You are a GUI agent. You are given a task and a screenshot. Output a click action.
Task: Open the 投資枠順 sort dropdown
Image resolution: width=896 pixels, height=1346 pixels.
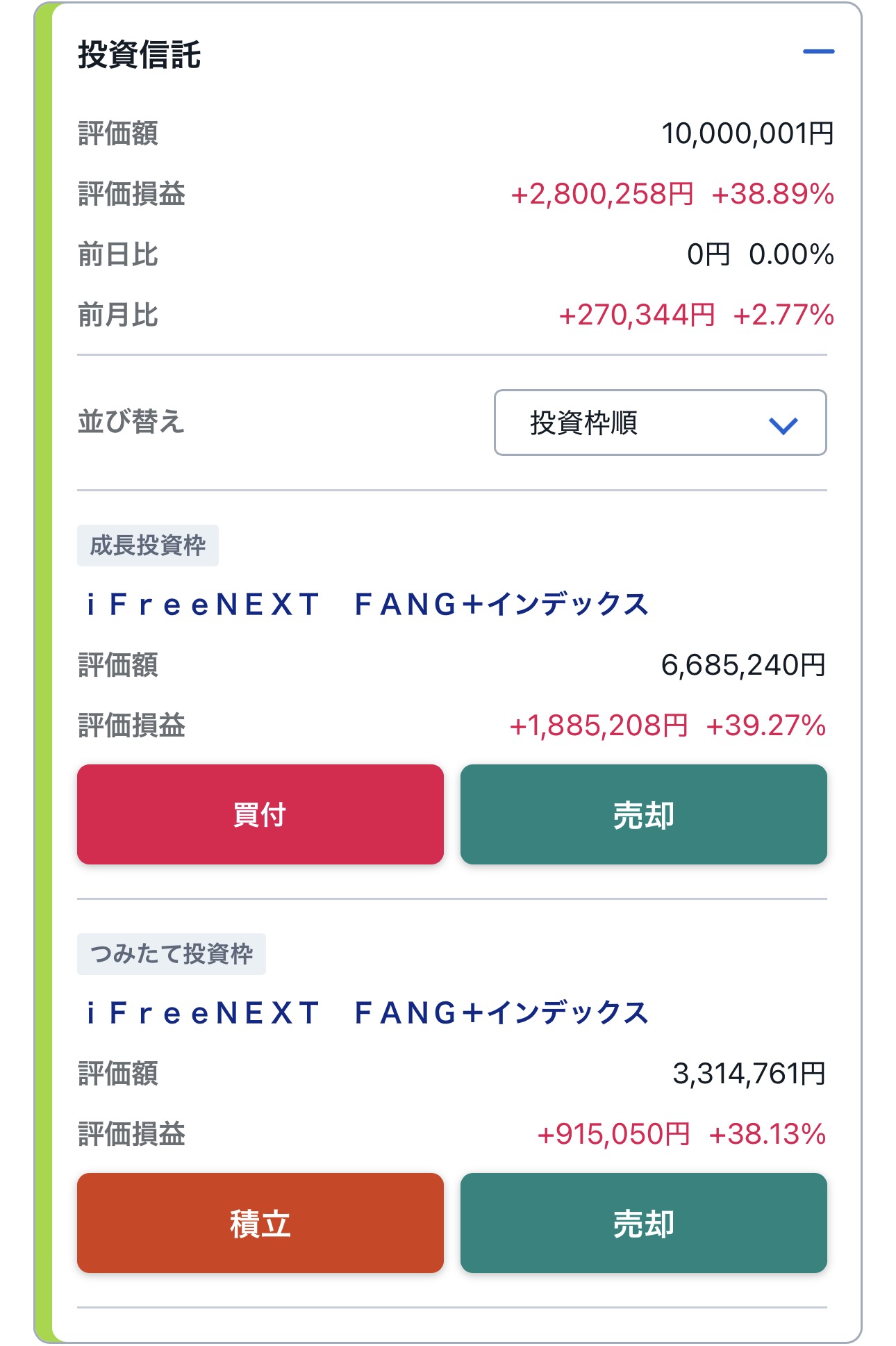(x=660, y=422)
